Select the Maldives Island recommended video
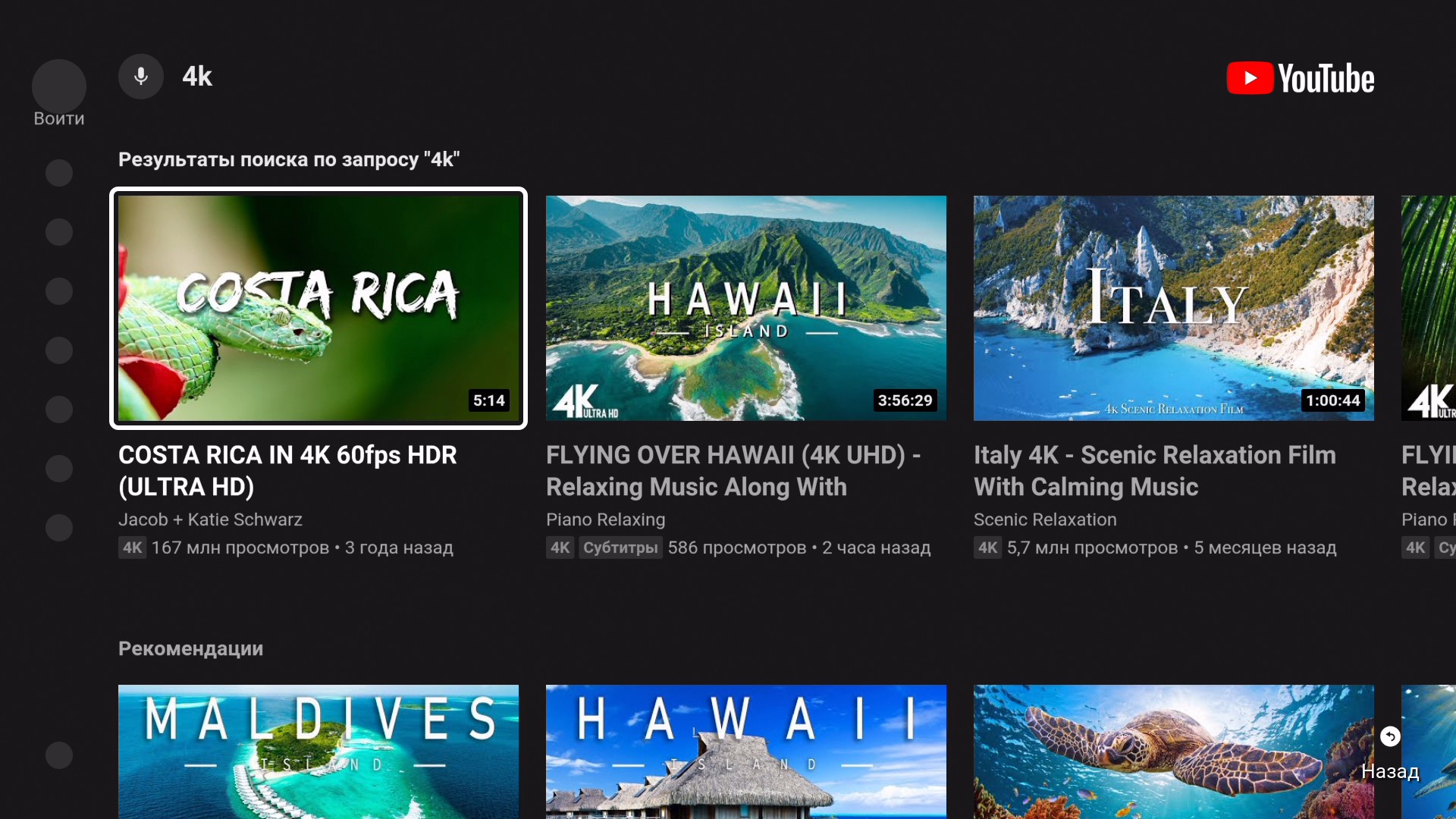The height and width of the screenshot is (819, 1456). point(318,751)
